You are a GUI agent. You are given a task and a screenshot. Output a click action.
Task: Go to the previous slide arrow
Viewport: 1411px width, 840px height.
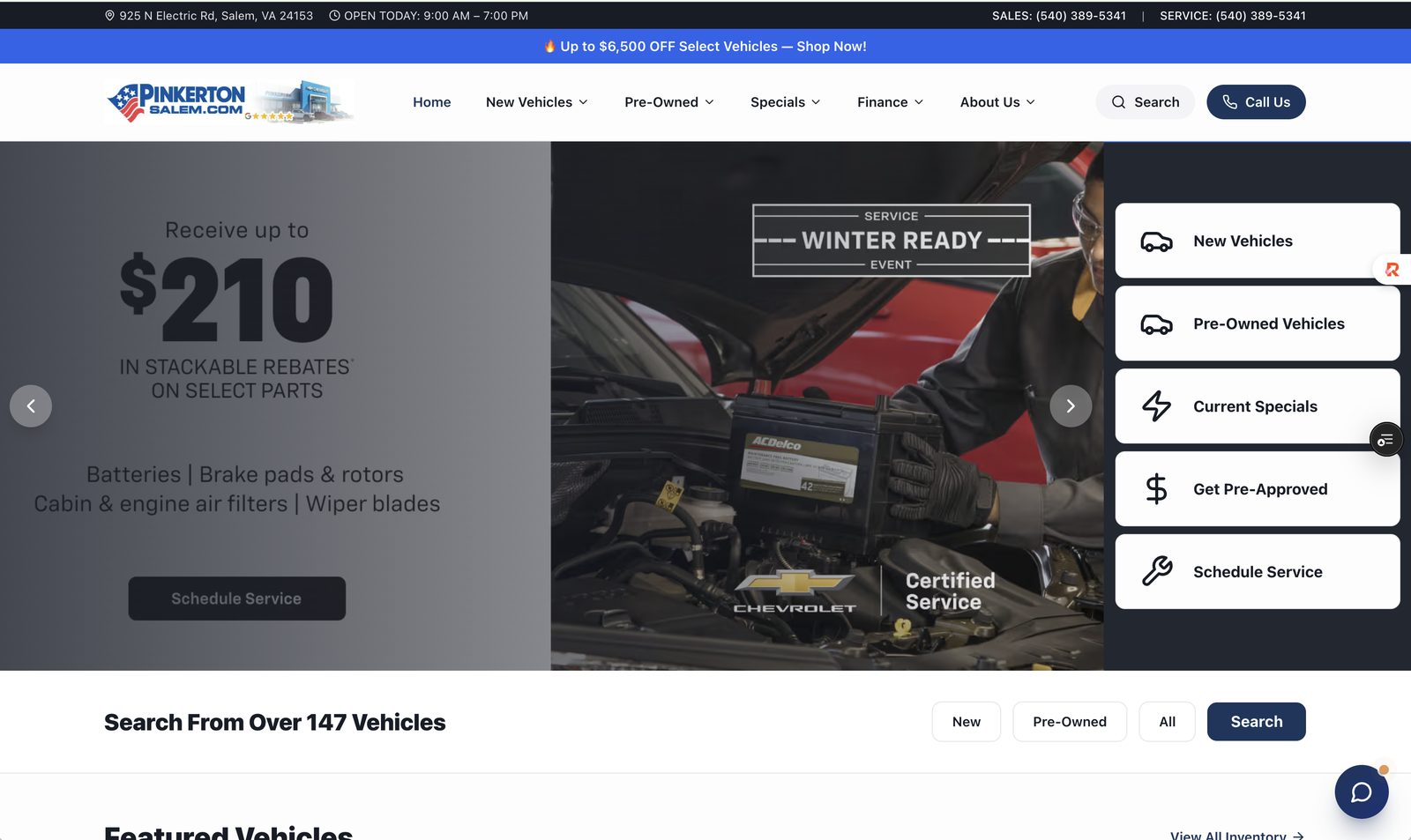(x=31, y=406)
